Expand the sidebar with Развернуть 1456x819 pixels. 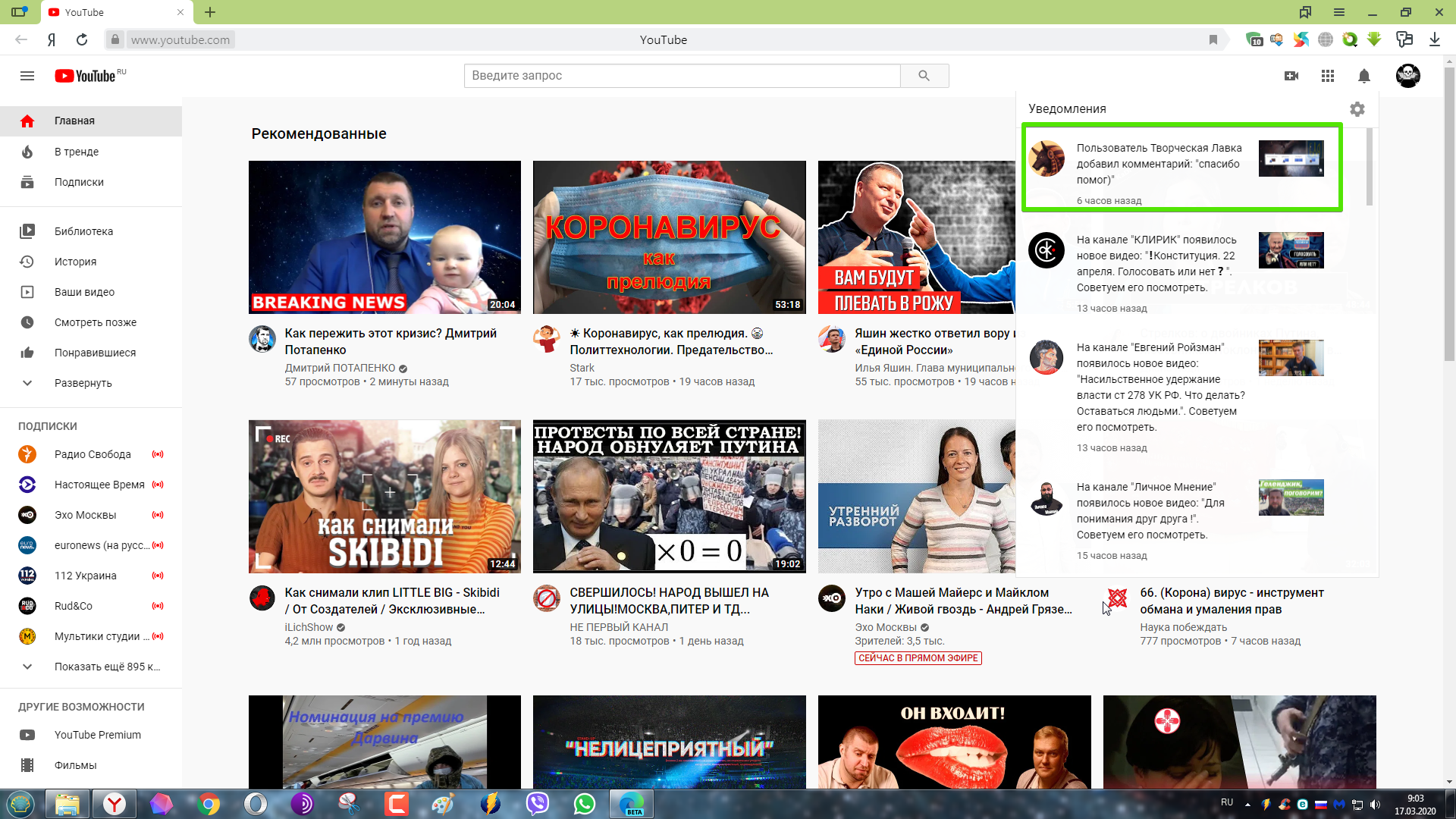pyautogui.click(x=83, y=383)
